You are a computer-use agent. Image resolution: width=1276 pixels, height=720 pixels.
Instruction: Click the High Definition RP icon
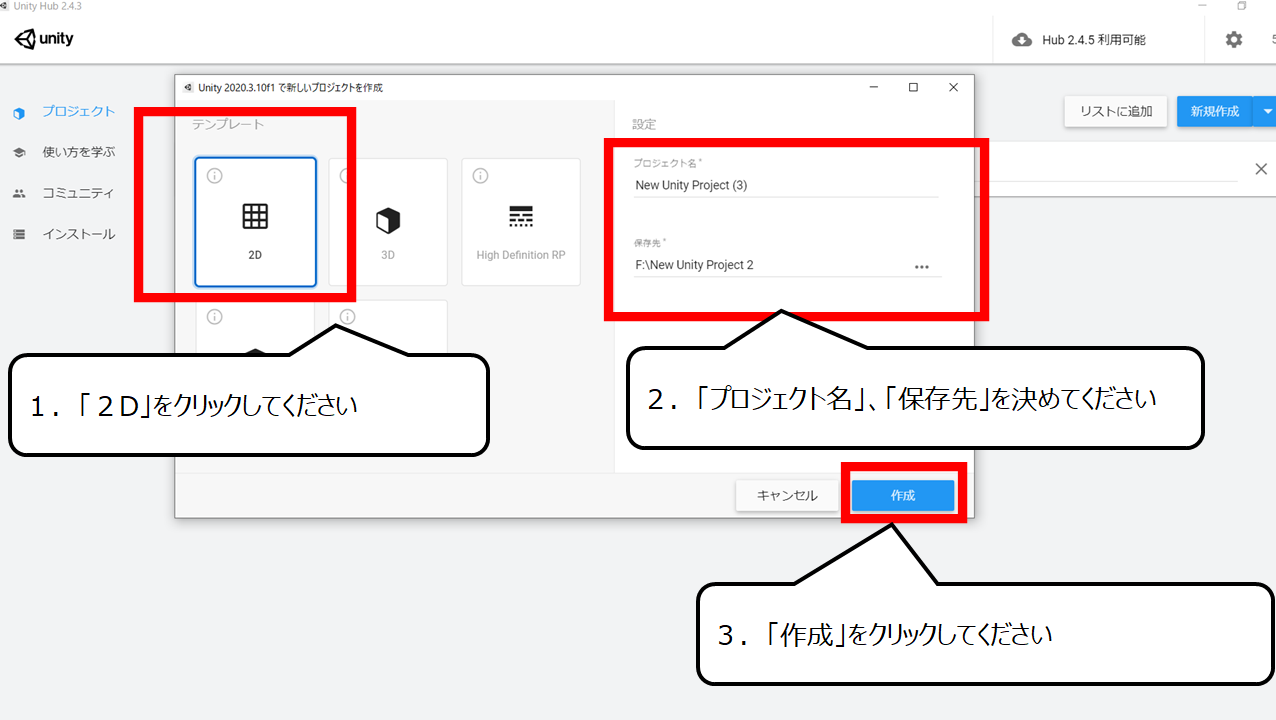521,217
